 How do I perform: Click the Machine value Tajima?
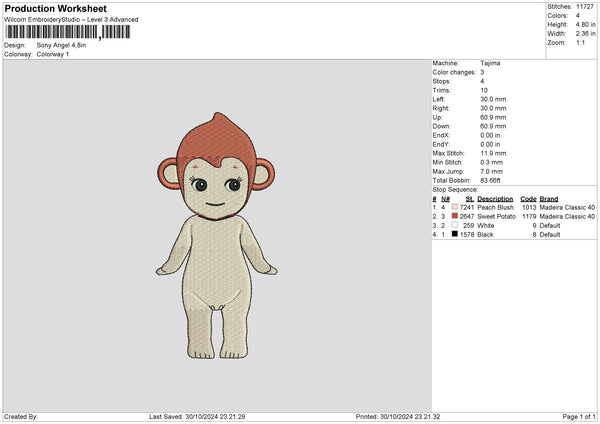click(490, 63)
